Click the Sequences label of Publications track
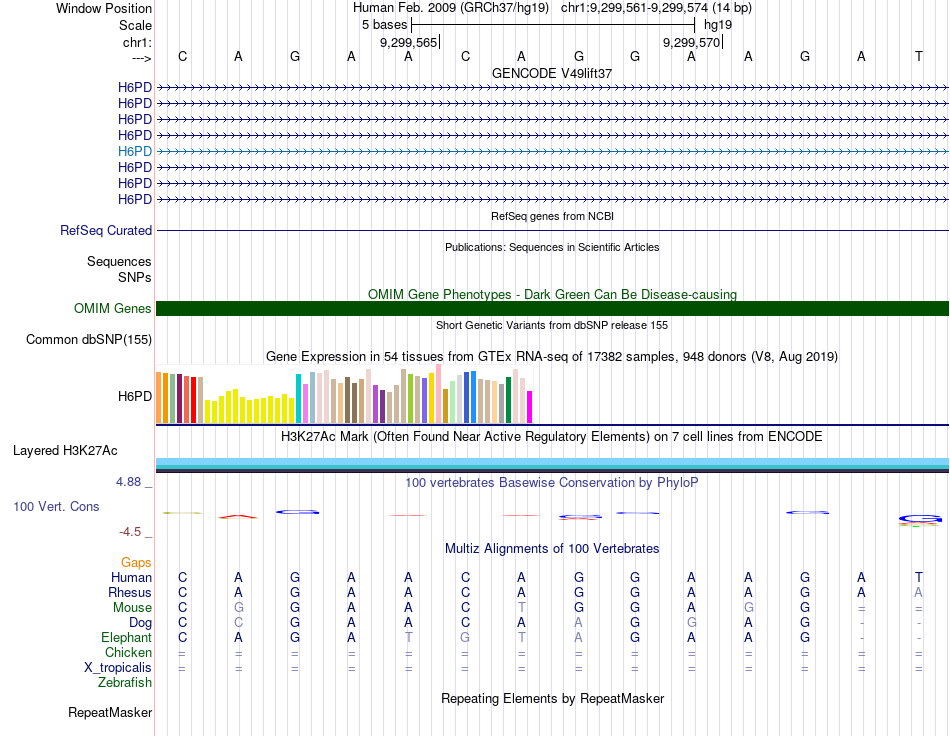Viewport: 950px width, 736px height. [x=119, y=262]
